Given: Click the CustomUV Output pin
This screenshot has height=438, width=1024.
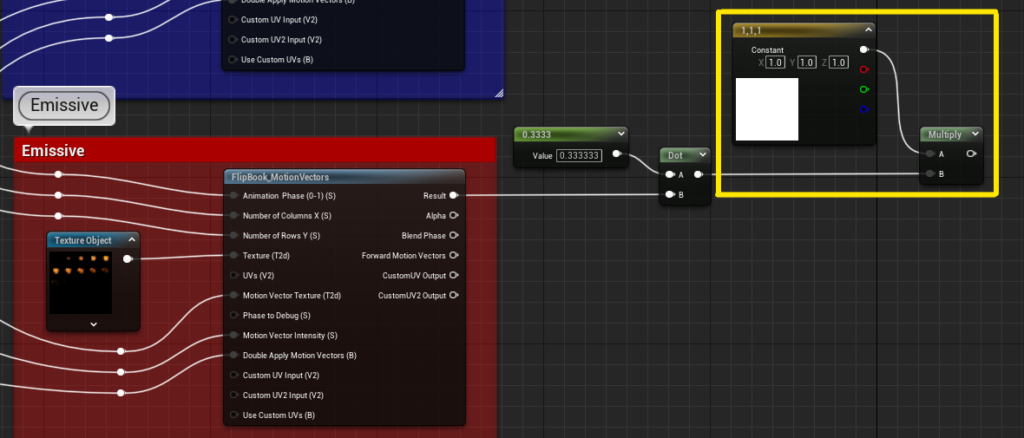Looking at the screenshot, I should pos(453,275).
